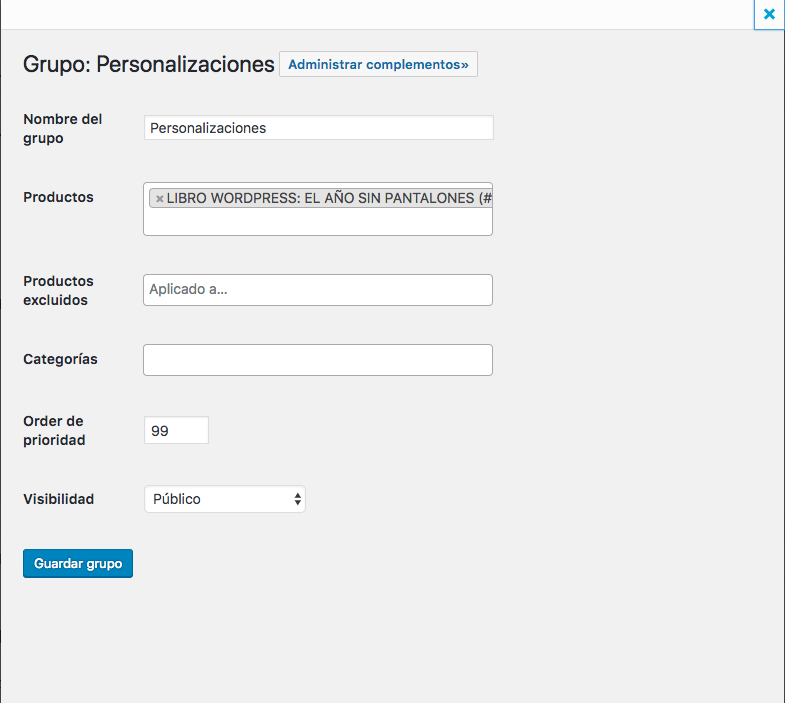
Task: Save with the Guardar grupo button
Action: [x=78, y=564]
